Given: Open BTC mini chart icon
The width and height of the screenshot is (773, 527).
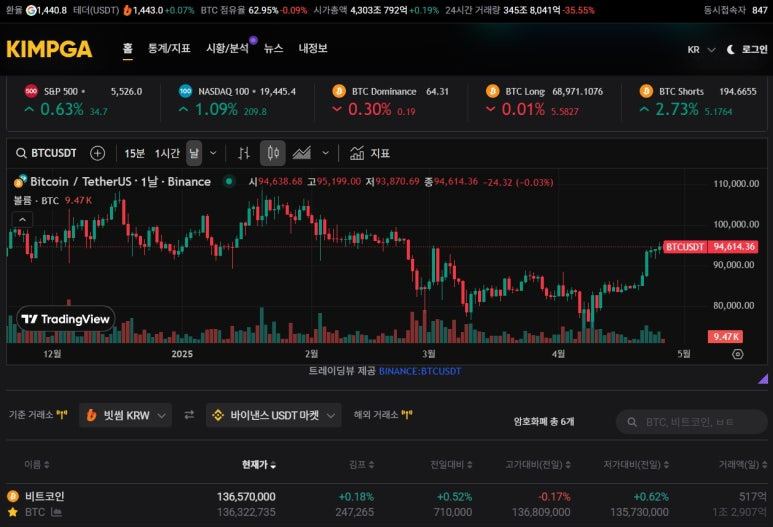Looking at the screenshot, I should coord(56,512).
